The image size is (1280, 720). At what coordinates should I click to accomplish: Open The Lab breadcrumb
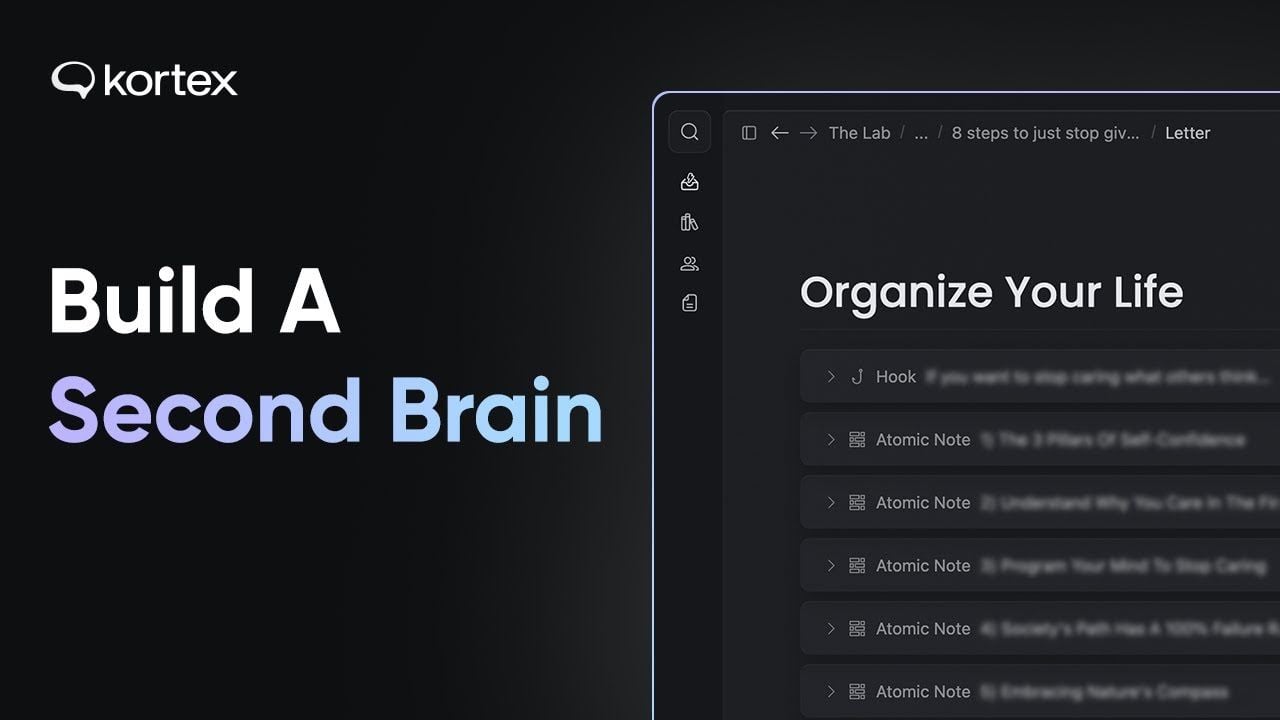pos(859,133)
